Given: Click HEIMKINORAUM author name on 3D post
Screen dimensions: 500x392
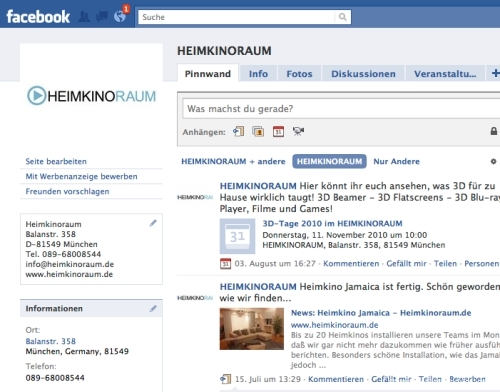Looking at the screenshot, I should click(258, 186).
